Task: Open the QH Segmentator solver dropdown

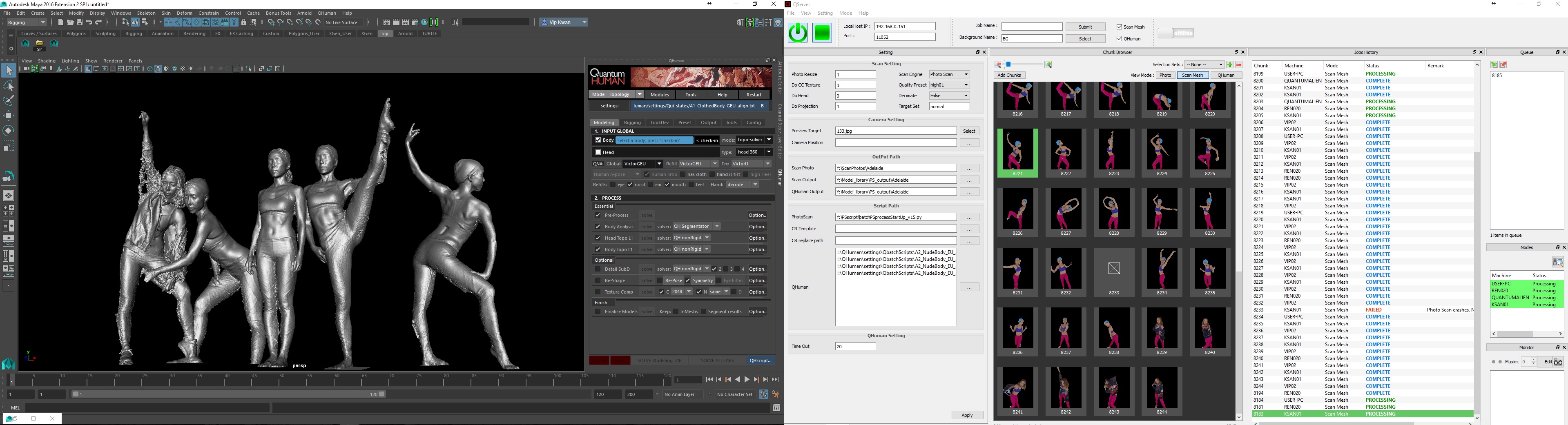Action: 696,227
